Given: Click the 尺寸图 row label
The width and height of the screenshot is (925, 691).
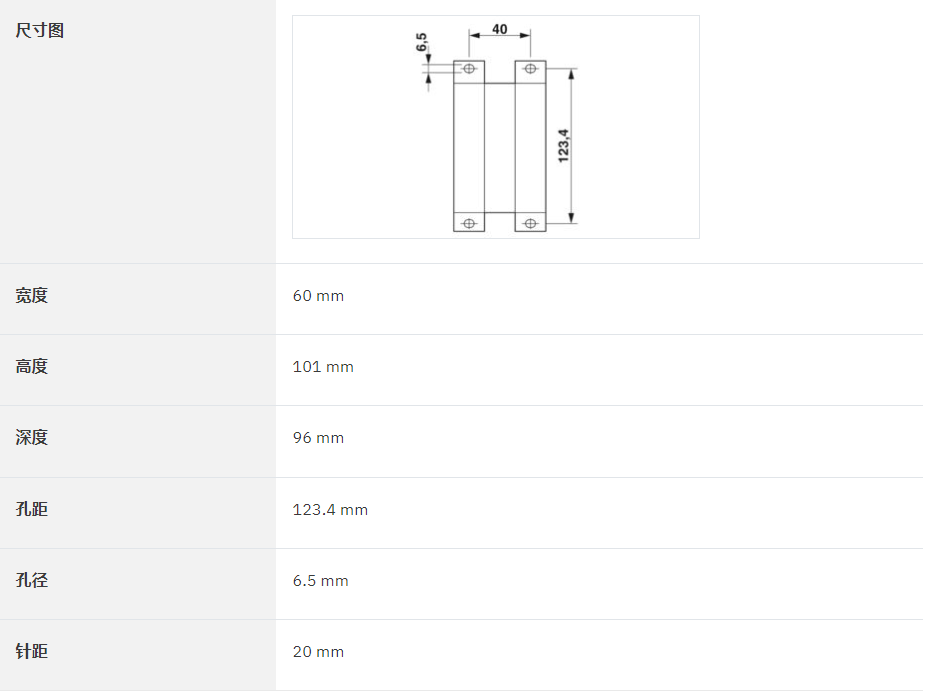Looking at the screenshot, I should coord(40,30).
